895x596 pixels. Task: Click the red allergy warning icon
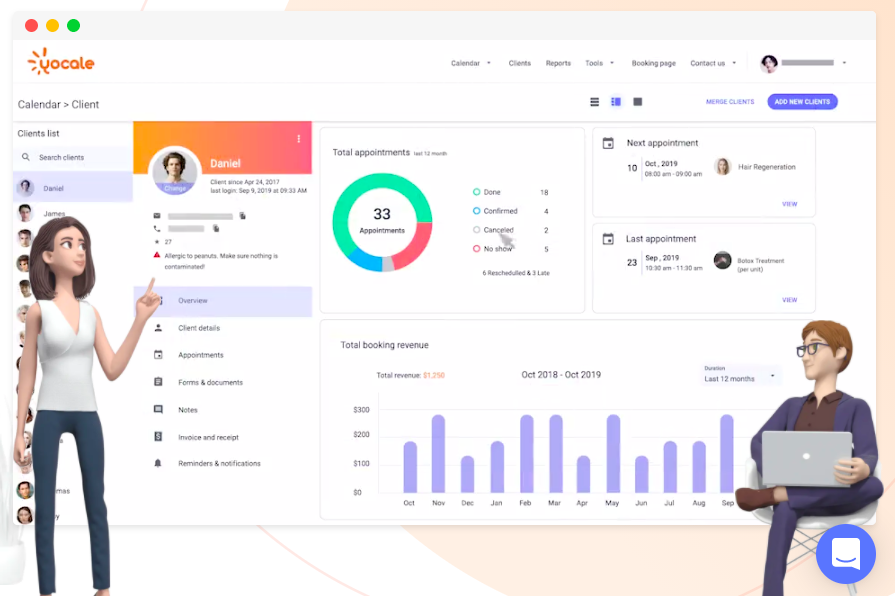coord(157,255)
